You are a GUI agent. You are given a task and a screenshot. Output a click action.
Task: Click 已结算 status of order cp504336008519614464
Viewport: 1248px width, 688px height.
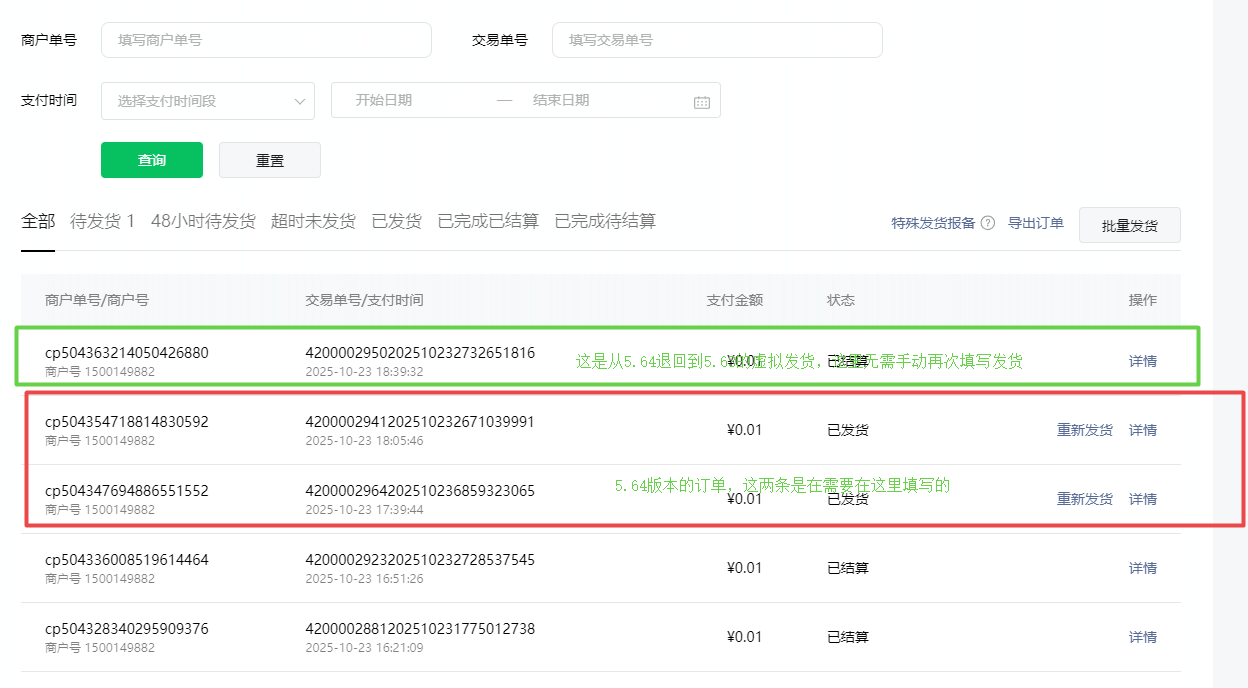click(x=848, y=568)
